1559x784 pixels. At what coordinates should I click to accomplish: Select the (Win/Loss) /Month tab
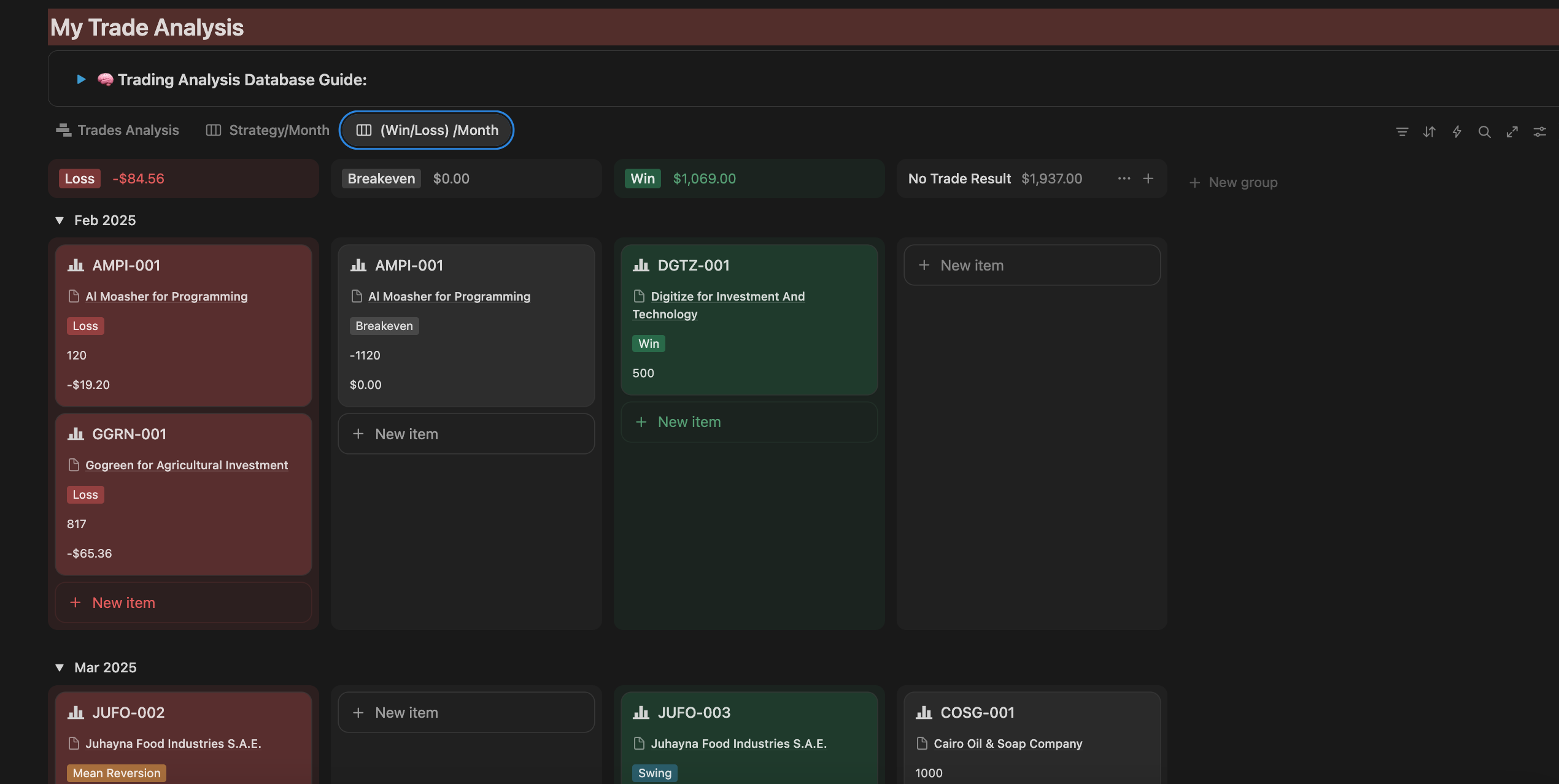[x=427, y=130]
